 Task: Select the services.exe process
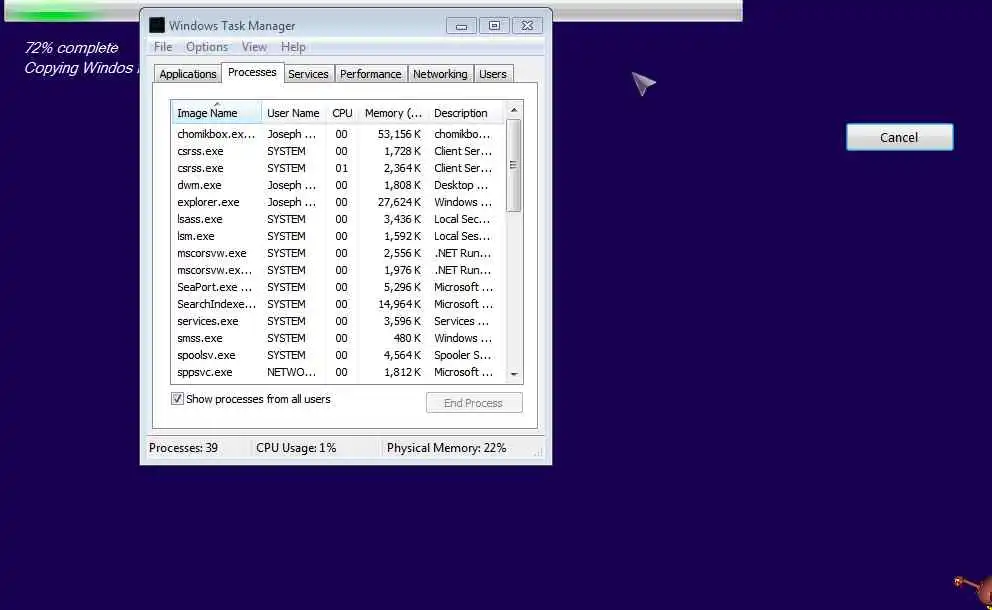point(338,321)
